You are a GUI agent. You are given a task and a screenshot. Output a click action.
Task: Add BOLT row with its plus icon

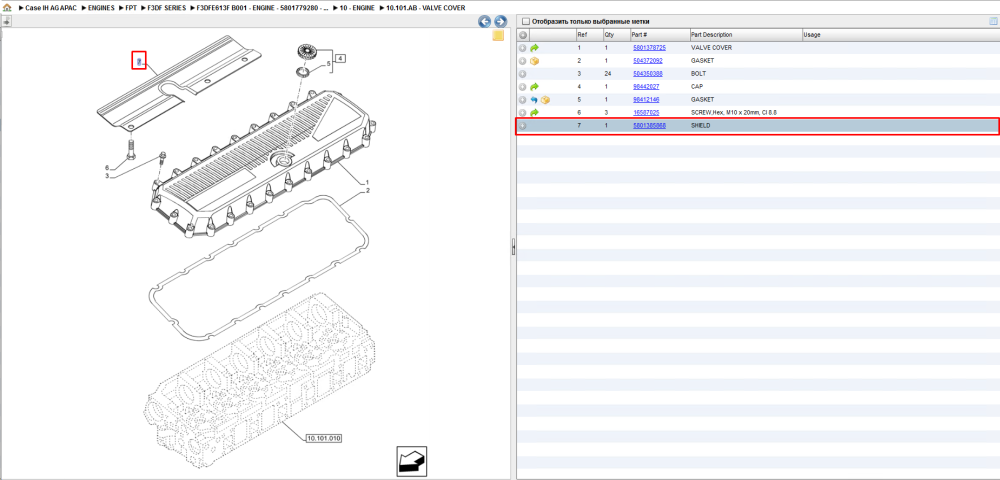522,74
